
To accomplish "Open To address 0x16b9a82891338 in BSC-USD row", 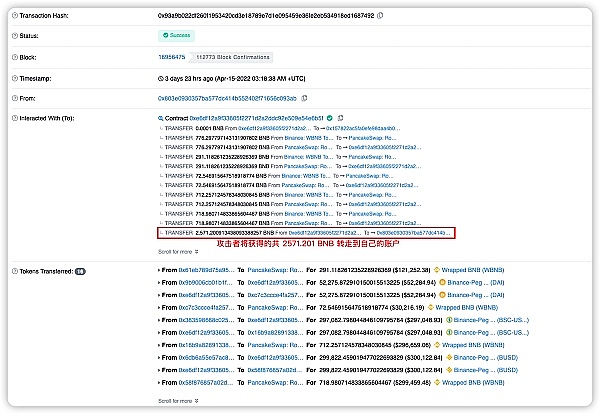I will coord(275,333).
